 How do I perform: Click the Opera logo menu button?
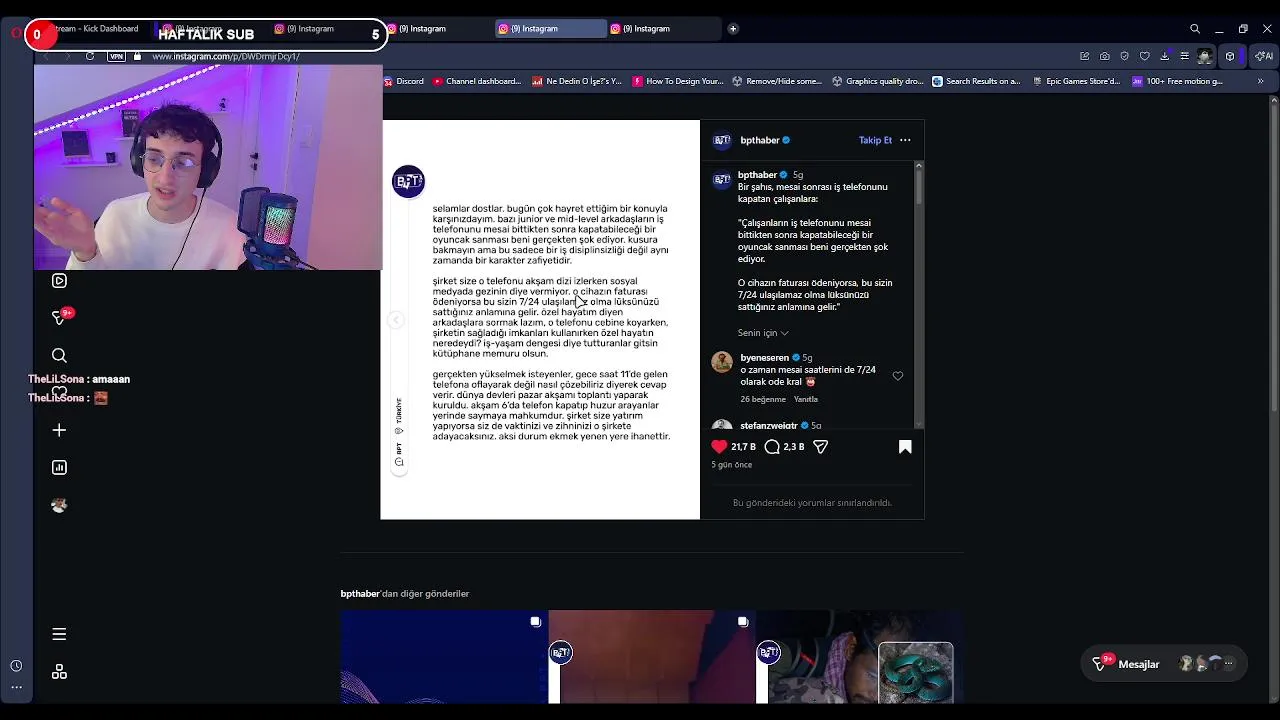[16, 34]
